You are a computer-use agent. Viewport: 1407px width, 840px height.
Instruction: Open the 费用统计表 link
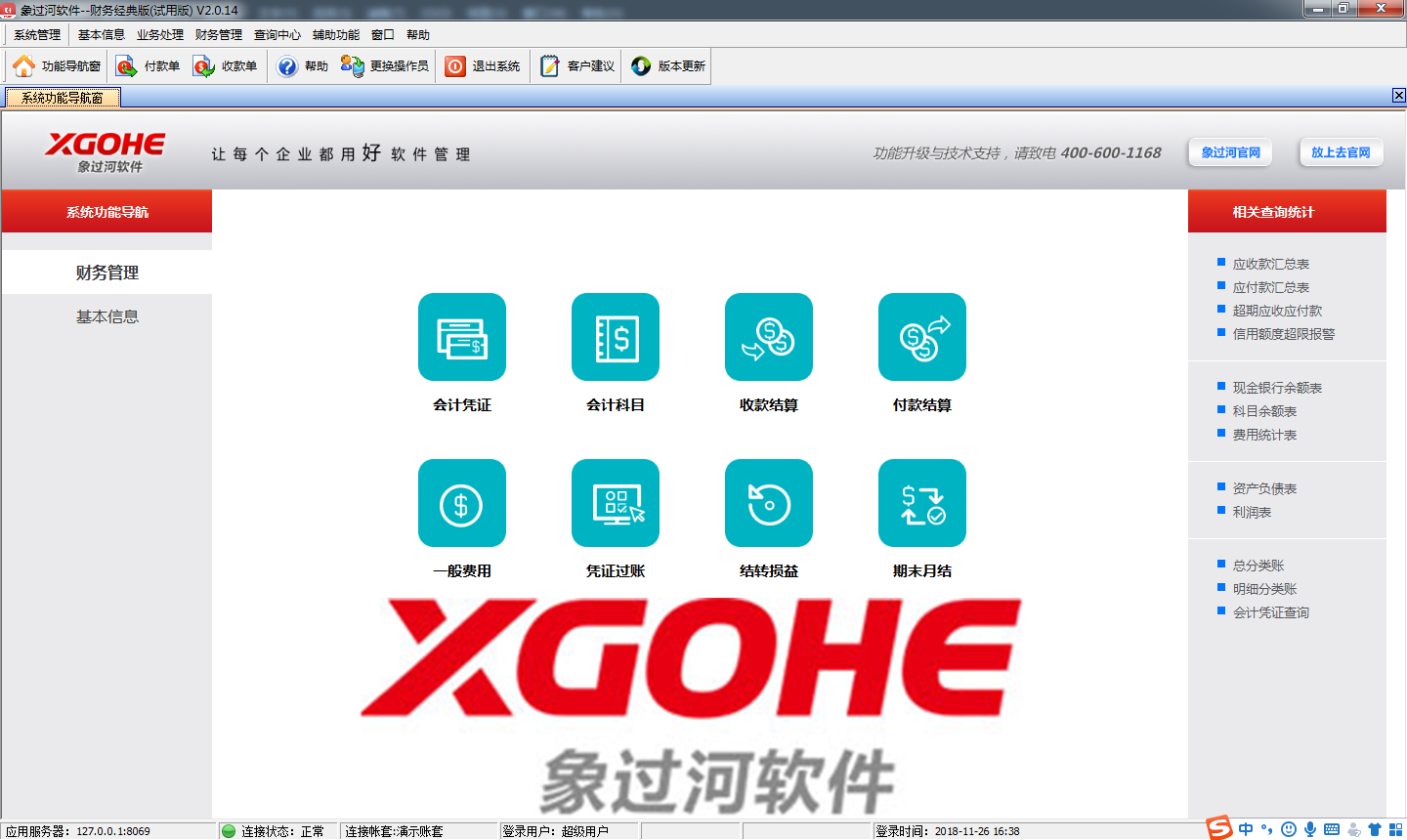(x=1264, y=435)
